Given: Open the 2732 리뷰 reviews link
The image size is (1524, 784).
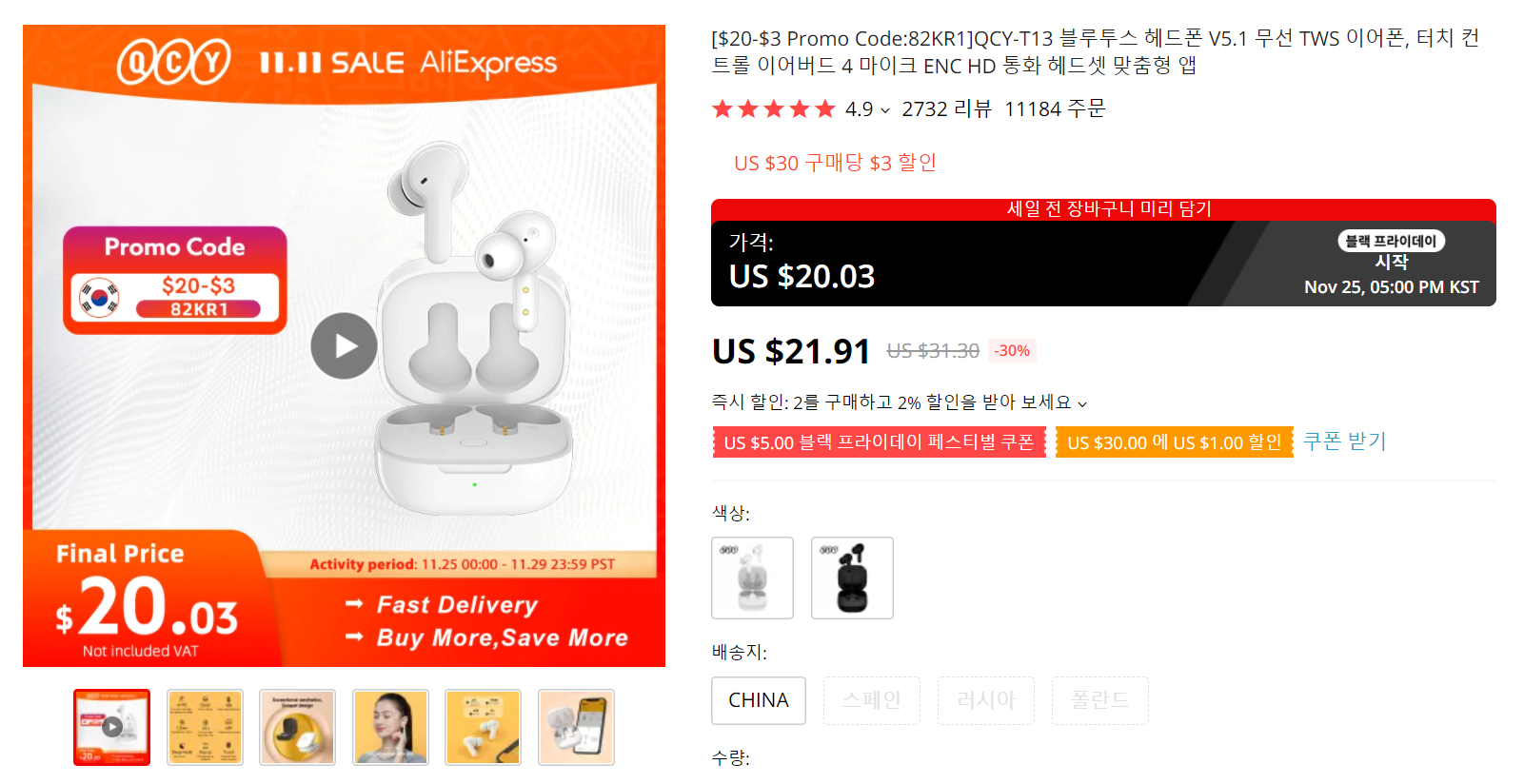Looking at the screenshot, I should [x=946, y=109].
